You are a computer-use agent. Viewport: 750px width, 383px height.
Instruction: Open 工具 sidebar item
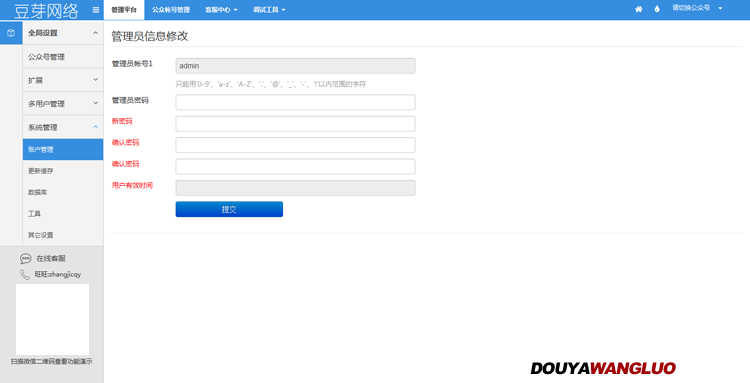click(x=63, y=214)
